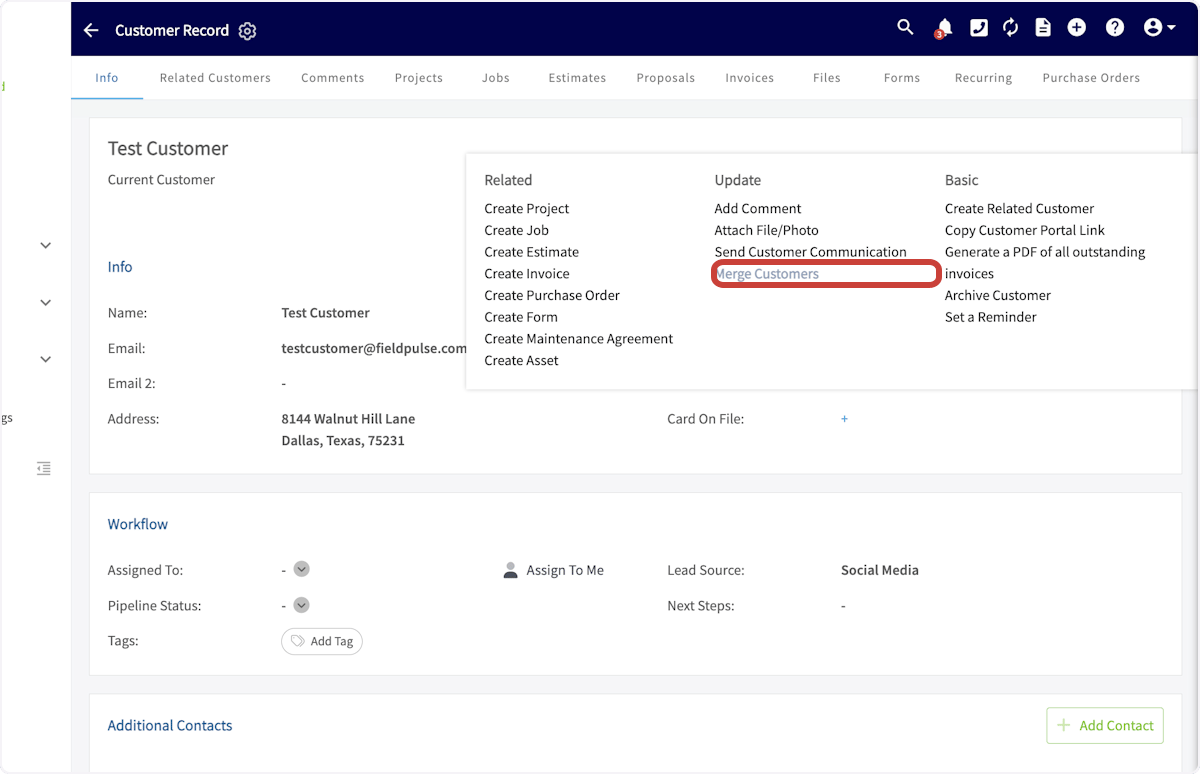Choose Set a Reminder action
The width and height of the screenshot is (1200, 774).
pos(991,317)
